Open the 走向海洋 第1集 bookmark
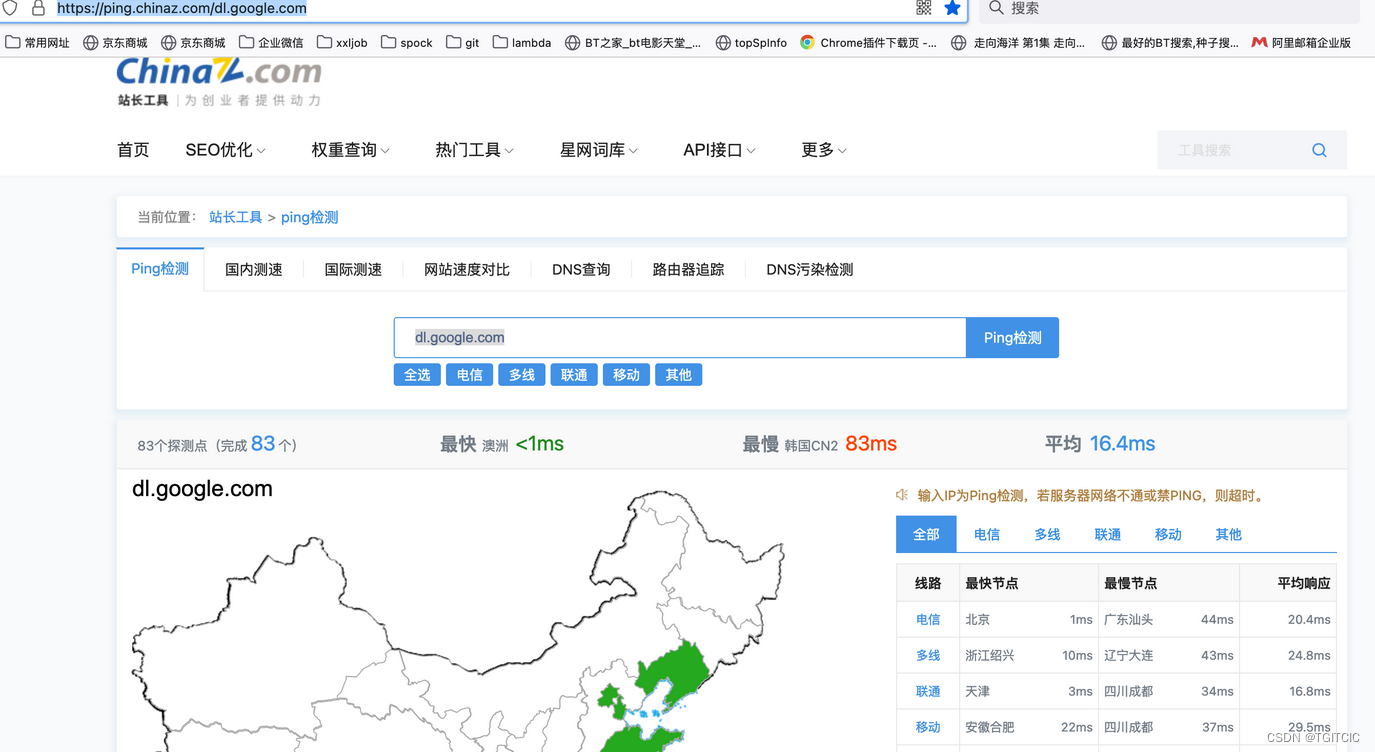Image resolution: width=1375 pixels, height=752 pixels. pyautogui.click(x=1018, y=42)
